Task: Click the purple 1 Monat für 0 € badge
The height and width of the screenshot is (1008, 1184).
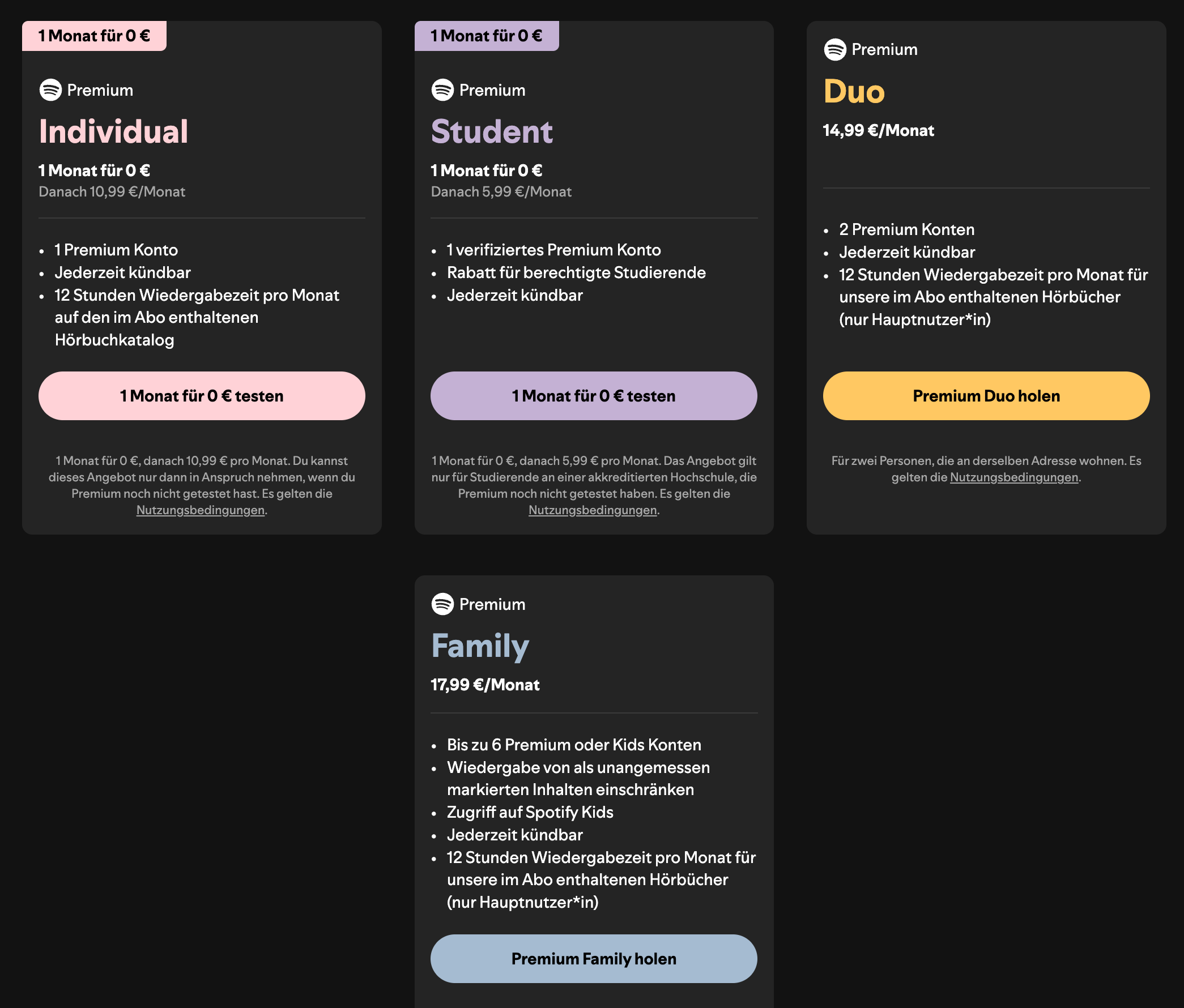Action: tap(486, 36)
